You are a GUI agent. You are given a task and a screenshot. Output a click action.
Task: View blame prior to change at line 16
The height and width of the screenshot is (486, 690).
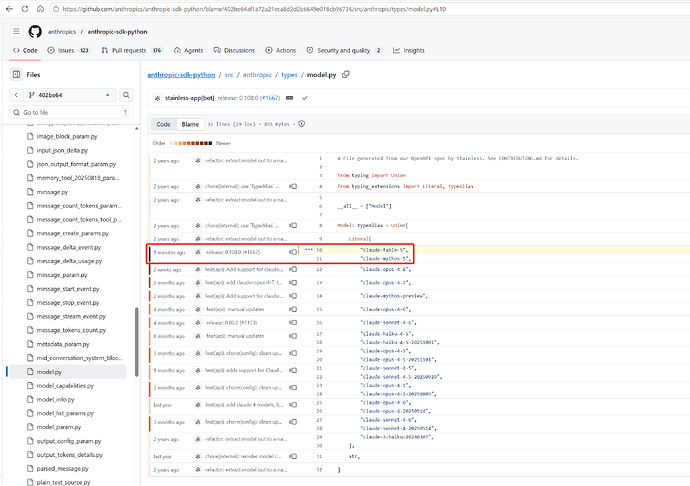pos(293,323)
